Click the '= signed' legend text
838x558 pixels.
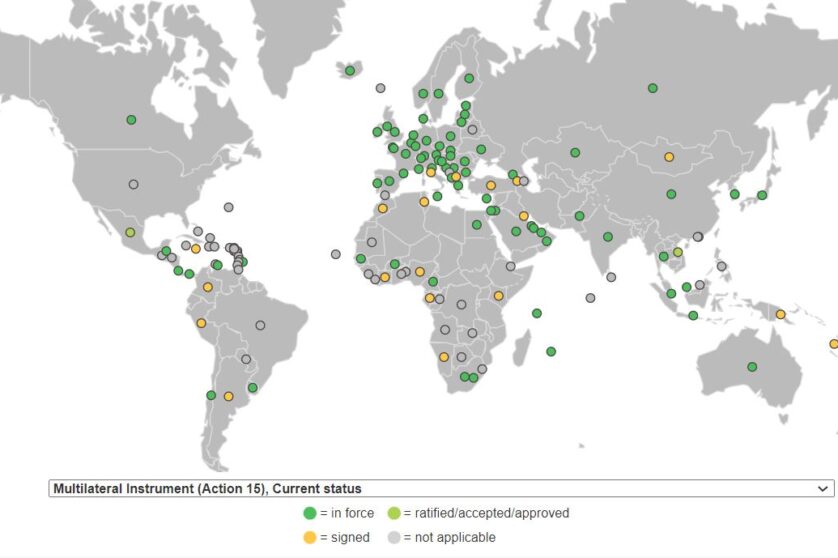click(x=345, y=538)
